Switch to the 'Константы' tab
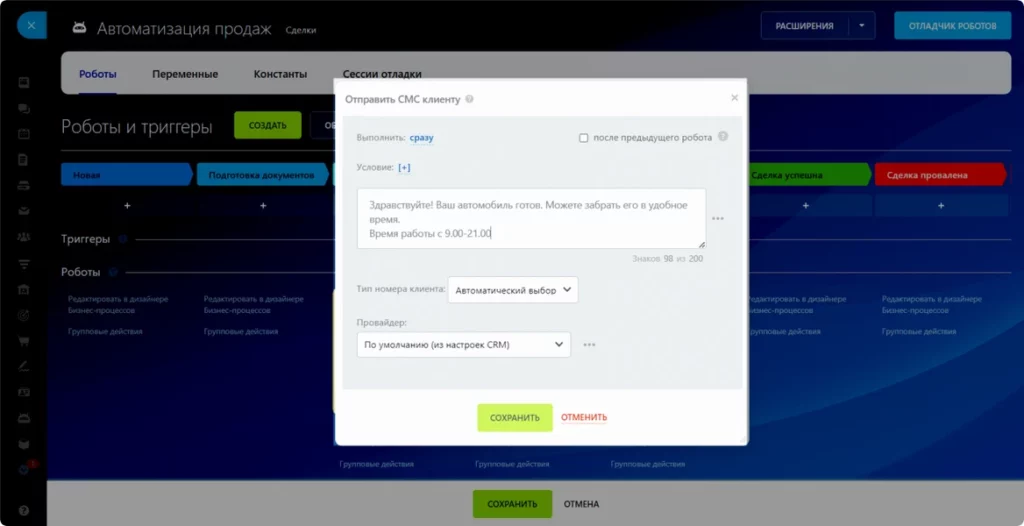The height and width of the screenshot is (526, 1024). 280,74
